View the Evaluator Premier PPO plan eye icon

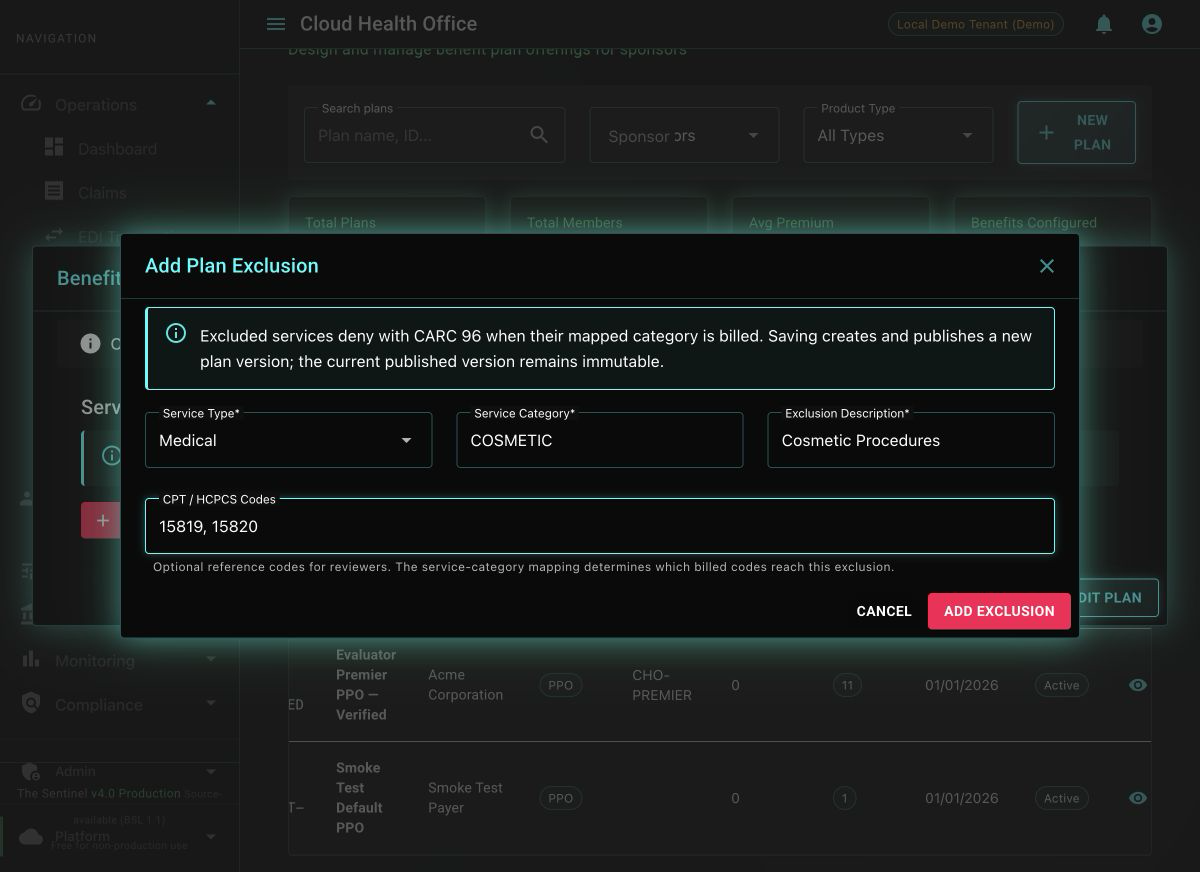point(1137,685)
